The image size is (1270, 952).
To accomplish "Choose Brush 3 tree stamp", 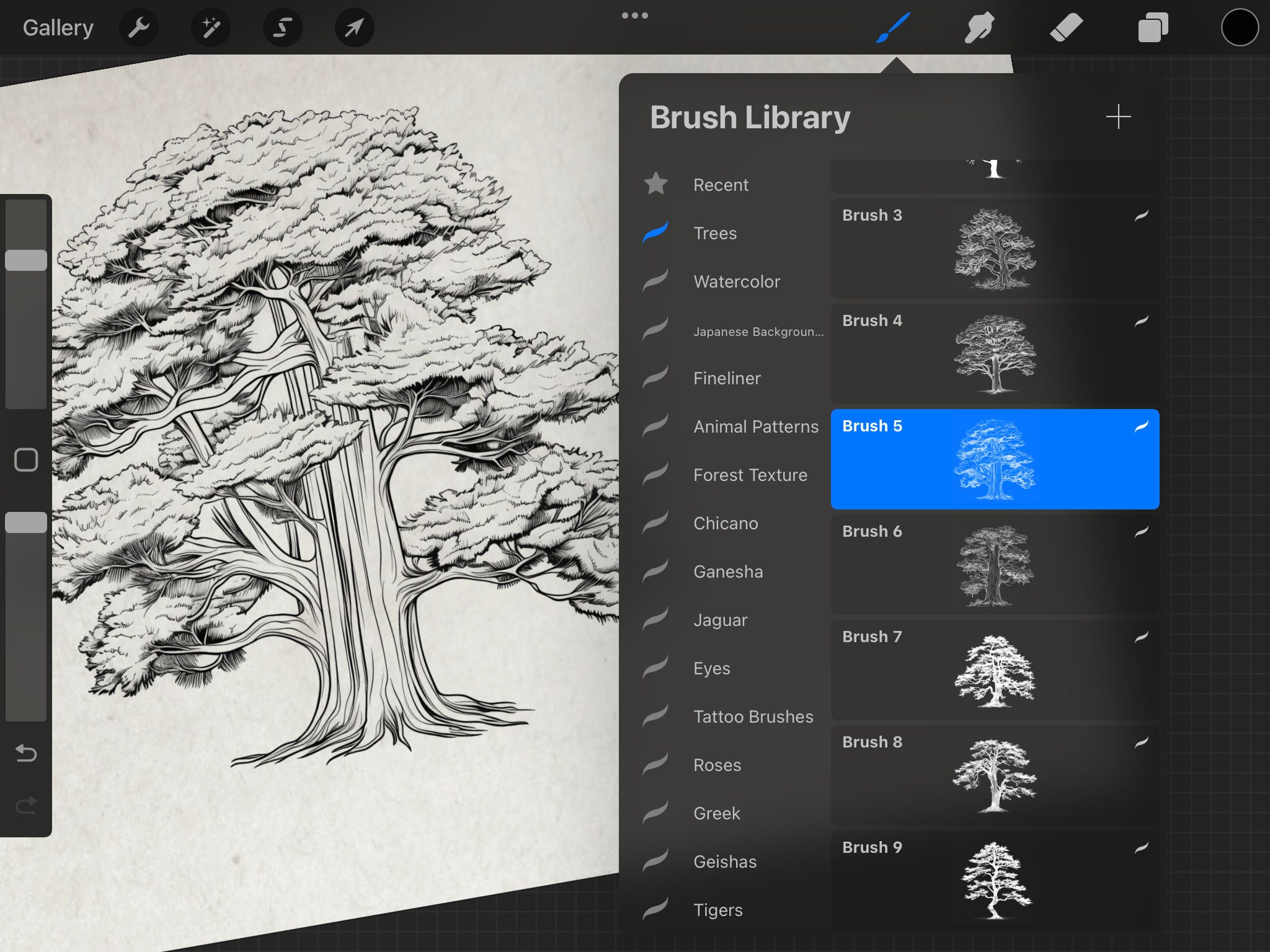I will [995, 249].
